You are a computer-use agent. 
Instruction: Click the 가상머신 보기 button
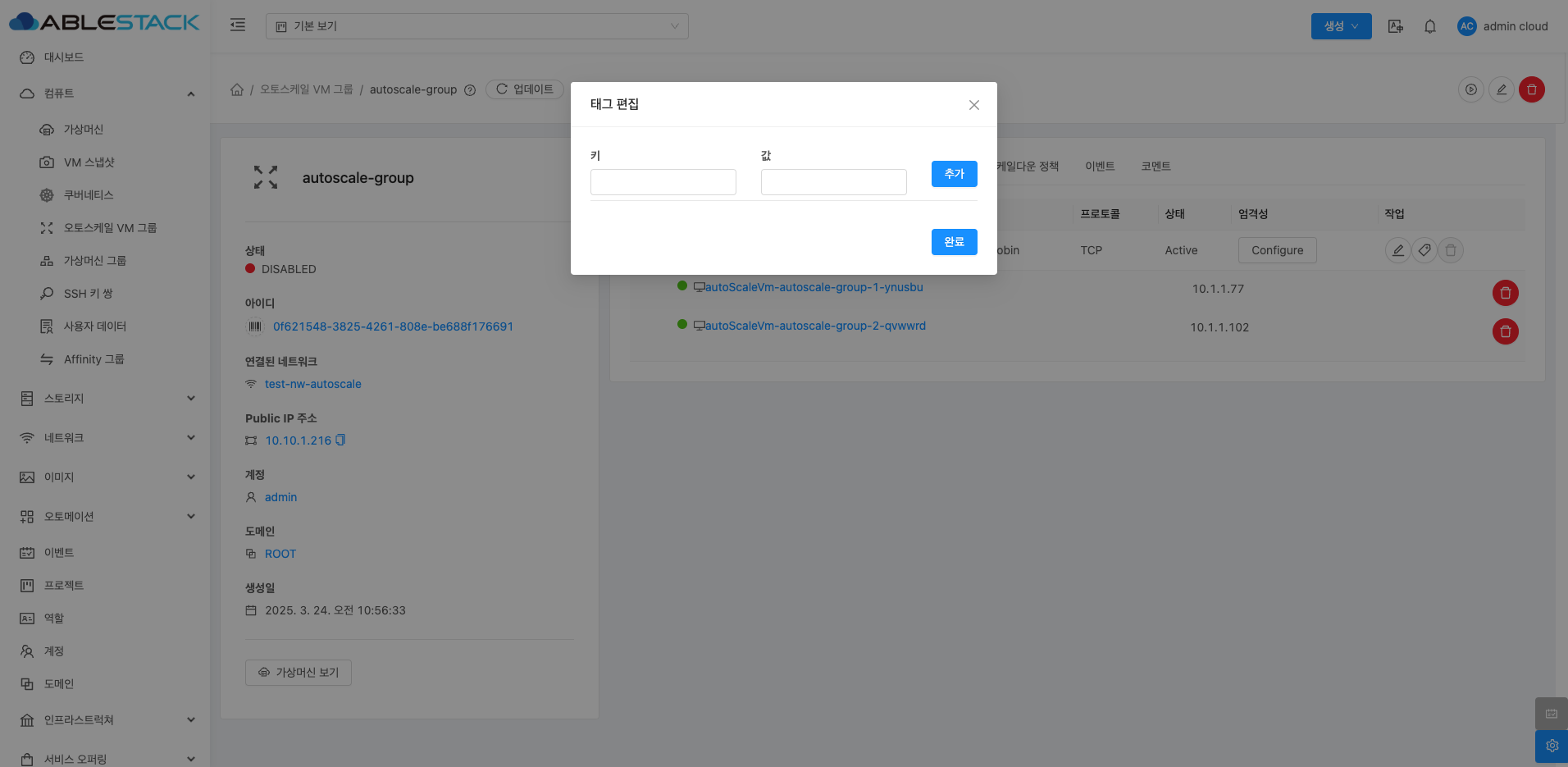[x=299, y=673]
